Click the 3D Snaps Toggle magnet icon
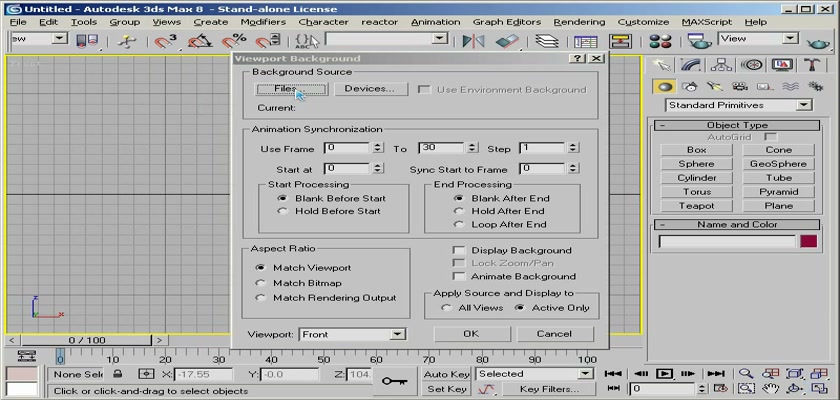 [165, 41]
